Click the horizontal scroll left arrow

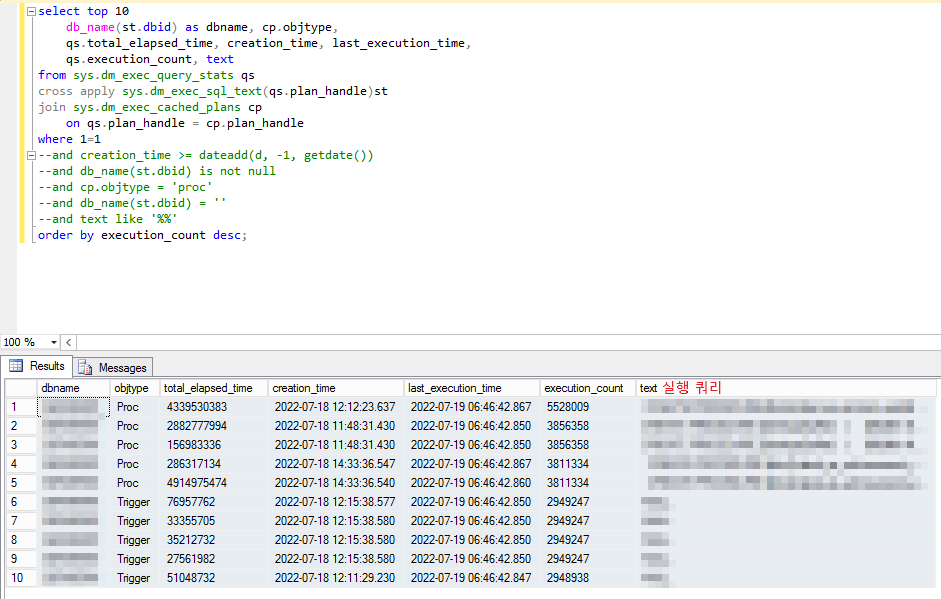[x=68, y=342]
